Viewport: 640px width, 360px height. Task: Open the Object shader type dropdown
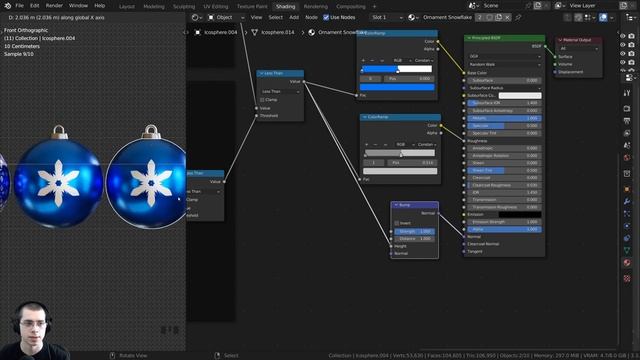[x=227, y=18]
